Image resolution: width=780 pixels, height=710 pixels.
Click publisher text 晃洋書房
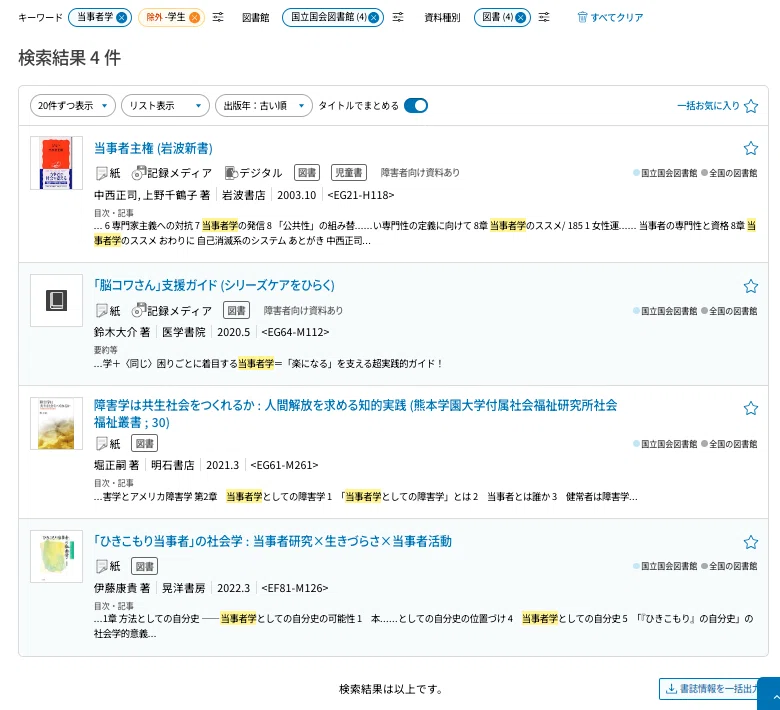[184, 588]
